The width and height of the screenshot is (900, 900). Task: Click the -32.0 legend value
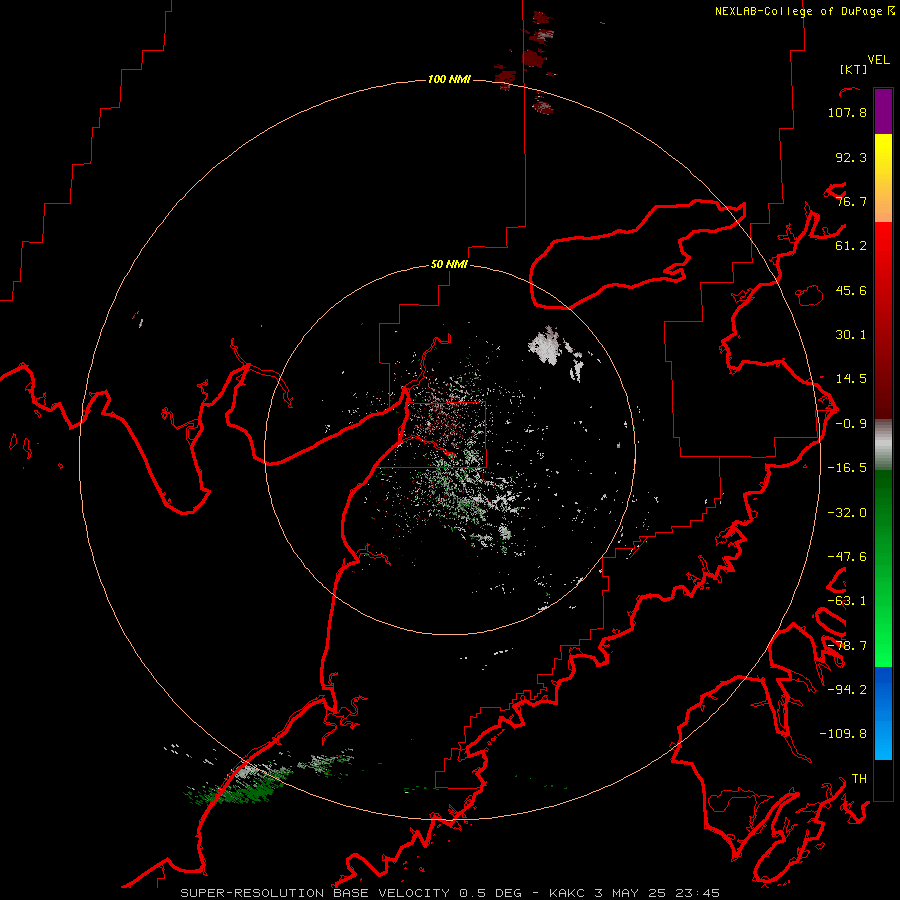pyautogui.click(x=847, y=513)
